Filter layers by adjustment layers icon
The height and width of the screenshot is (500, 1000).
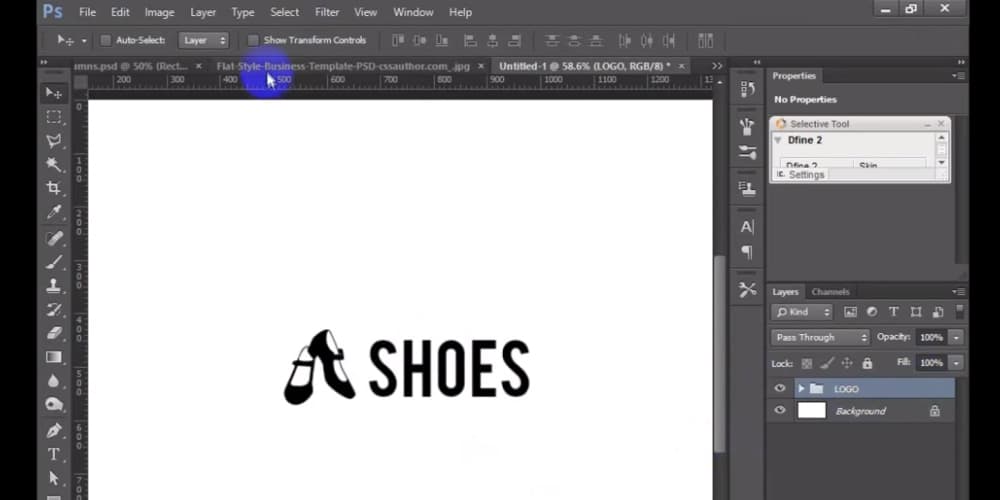pos(872,312)
